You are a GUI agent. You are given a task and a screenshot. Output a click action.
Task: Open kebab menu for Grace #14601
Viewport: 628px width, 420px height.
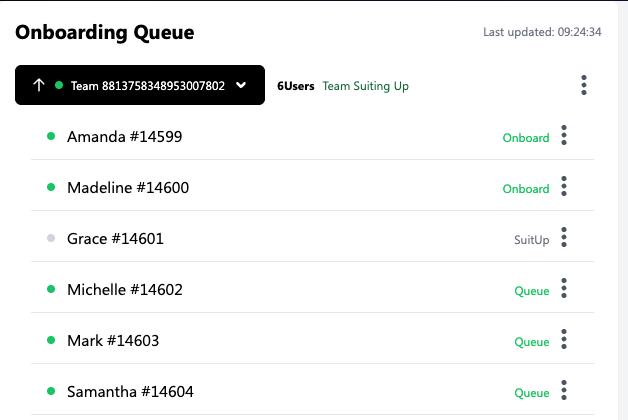564,238
